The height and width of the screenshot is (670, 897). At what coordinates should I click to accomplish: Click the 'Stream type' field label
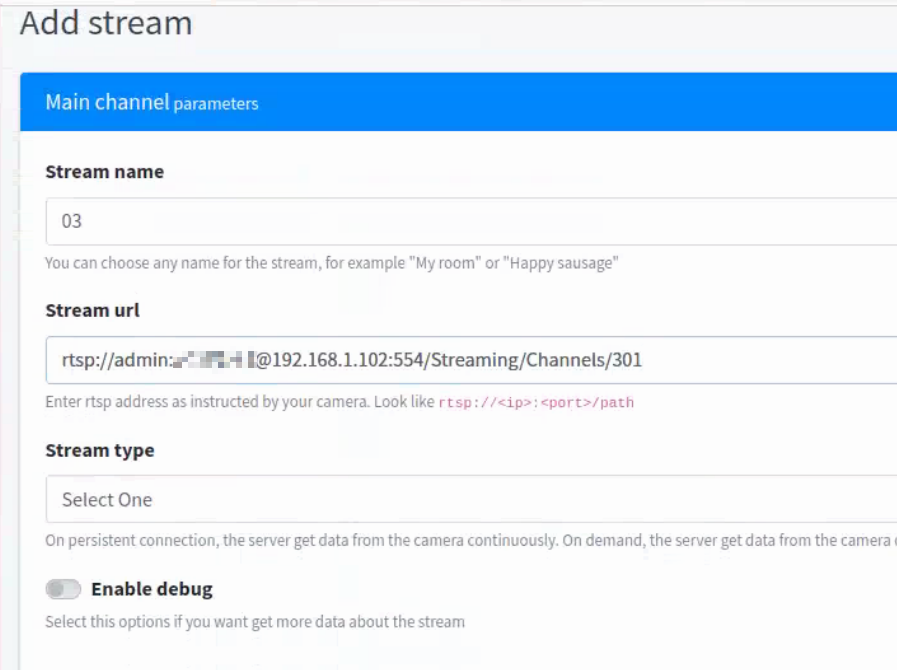click(x=99, y=450)
